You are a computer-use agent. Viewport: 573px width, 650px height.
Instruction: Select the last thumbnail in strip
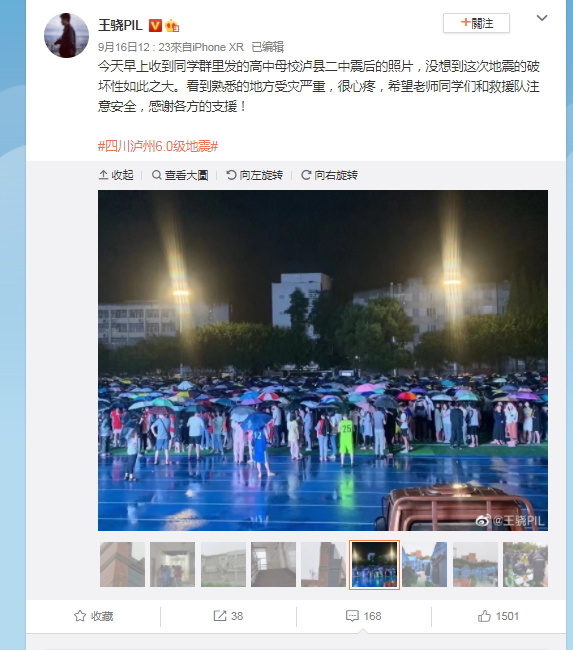pos(525,564)
